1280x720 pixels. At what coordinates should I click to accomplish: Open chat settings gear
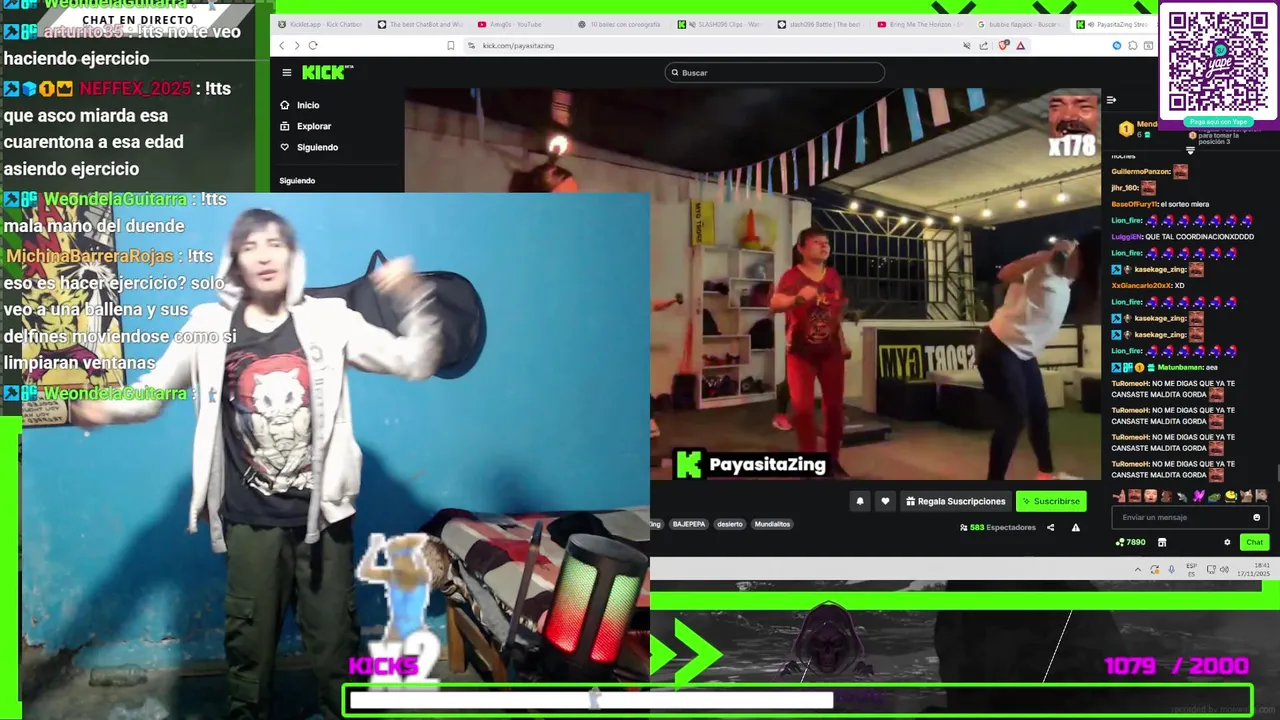(1227, 542)
